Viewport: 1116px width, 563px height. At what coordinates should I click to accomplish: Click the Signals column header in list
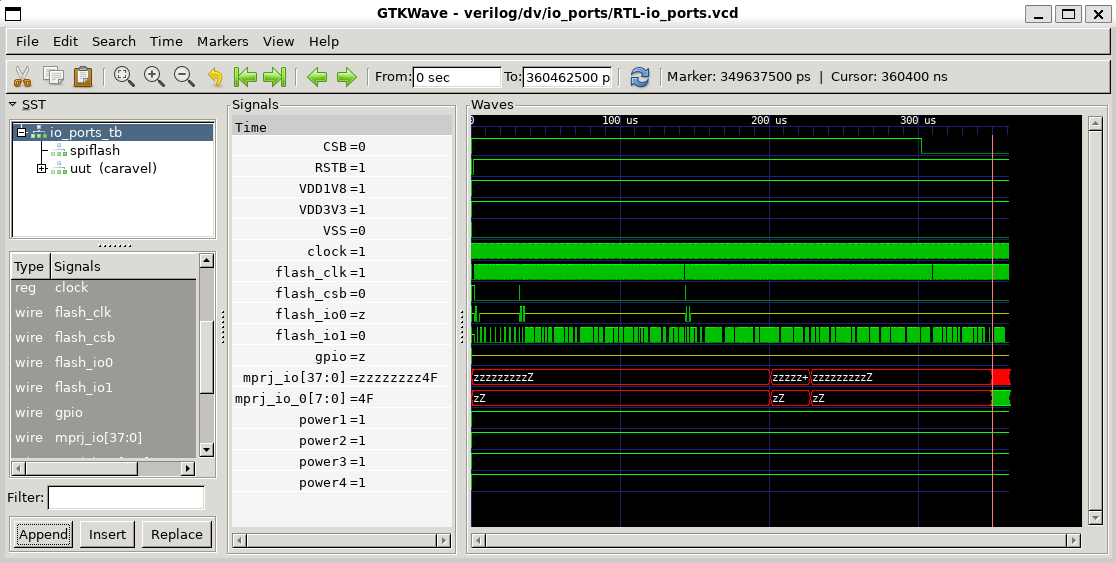click(x=123, y=266)
